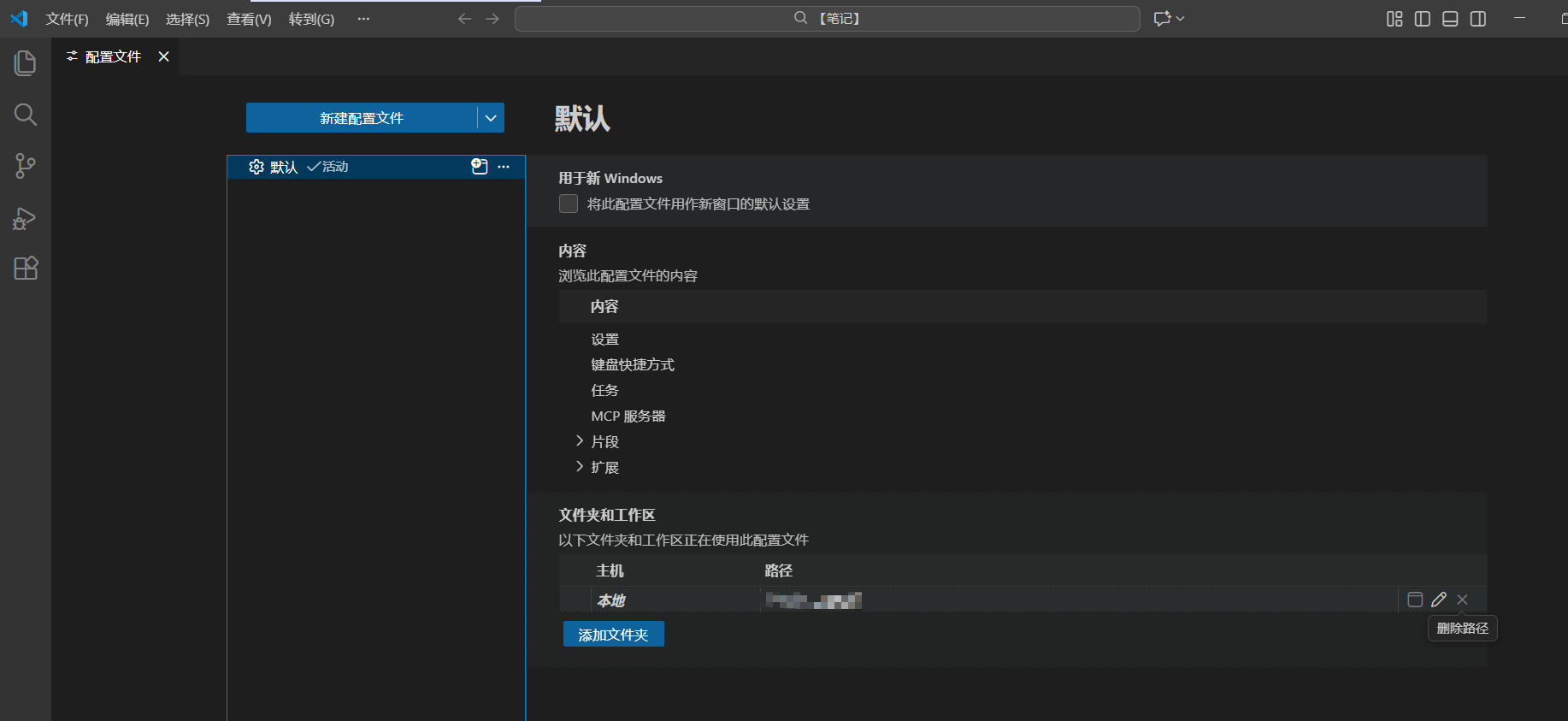
Task: Go forward with the right arrow
Action: pyautogui.click(x=492, y=19)
